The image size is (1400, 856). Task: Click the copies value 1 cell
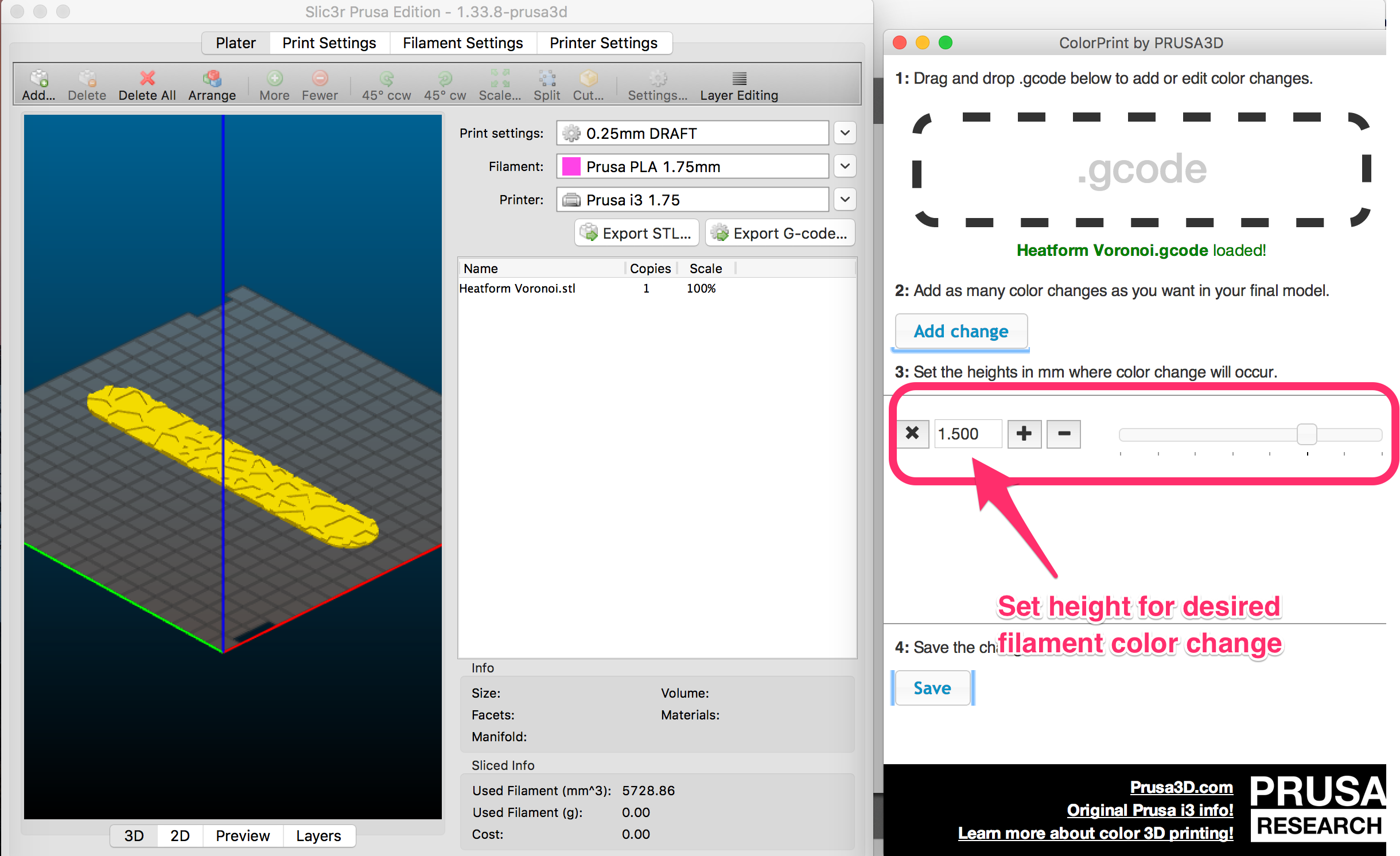coord(646,288)
